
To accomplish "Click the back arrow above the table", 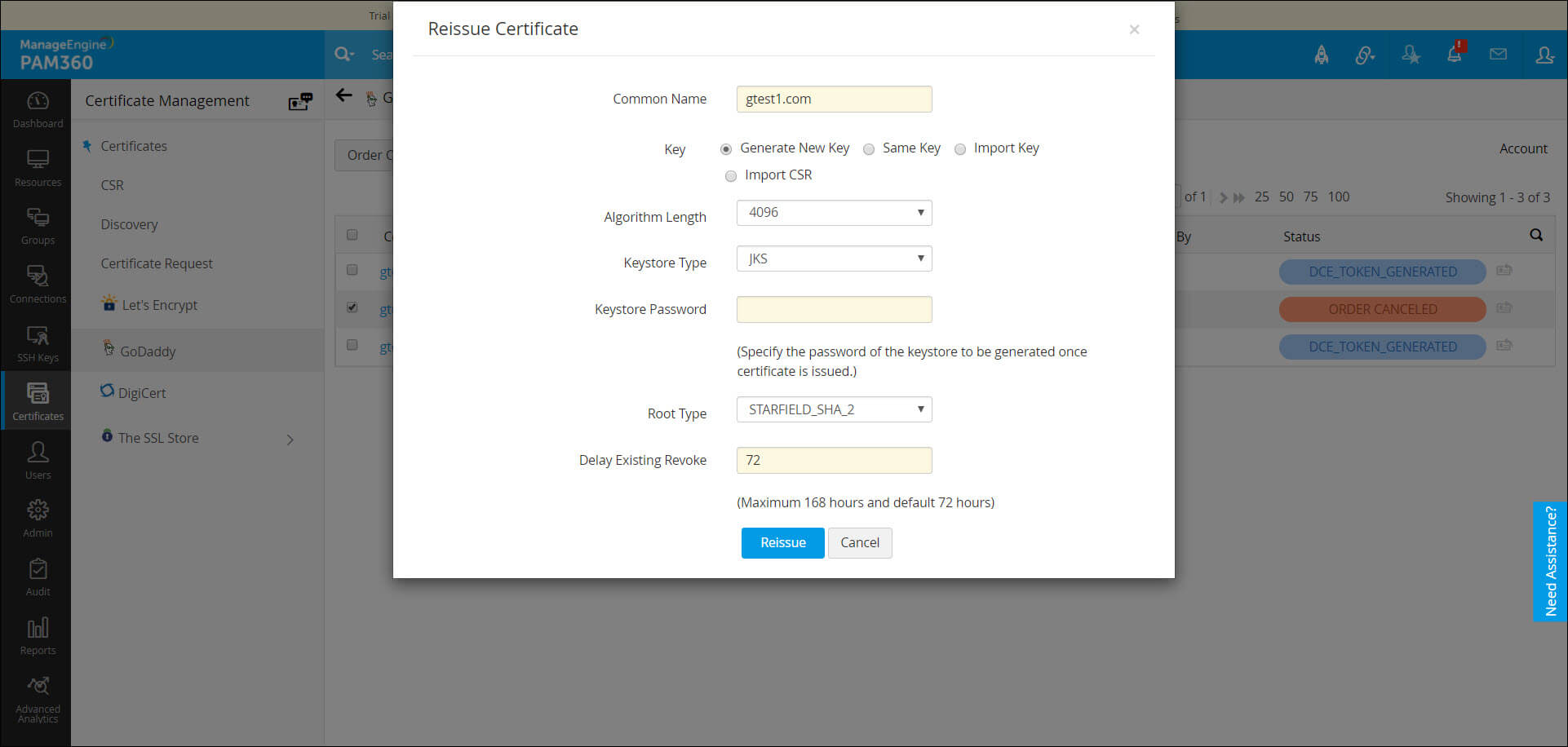I will click(x=344, y=95).
